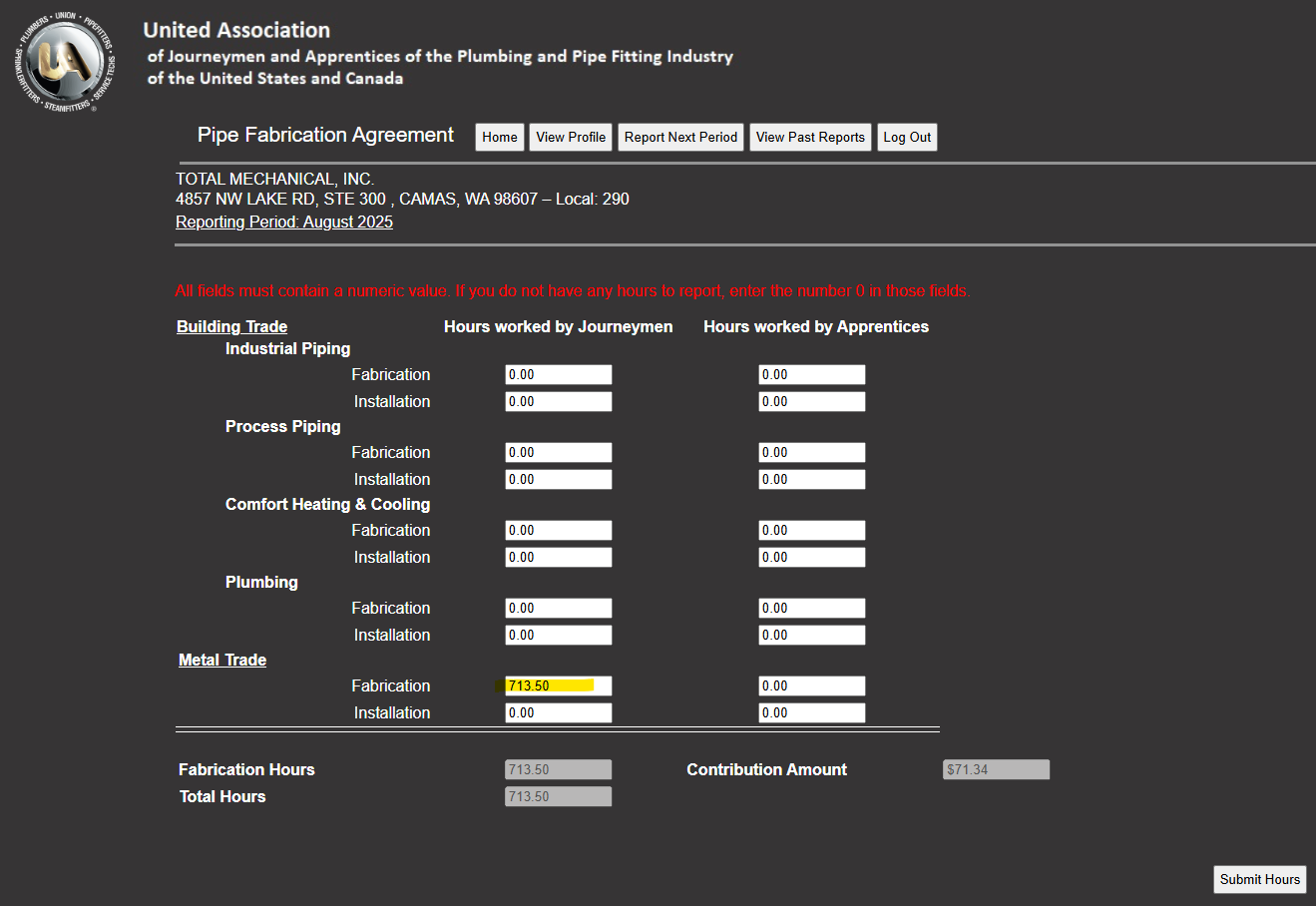This screenshot has width=1316, height=906.
Task: Select Comfort Heating & Cooling Fabrication apprentices field
Action: pyautogui.click(x=812, y=531)
